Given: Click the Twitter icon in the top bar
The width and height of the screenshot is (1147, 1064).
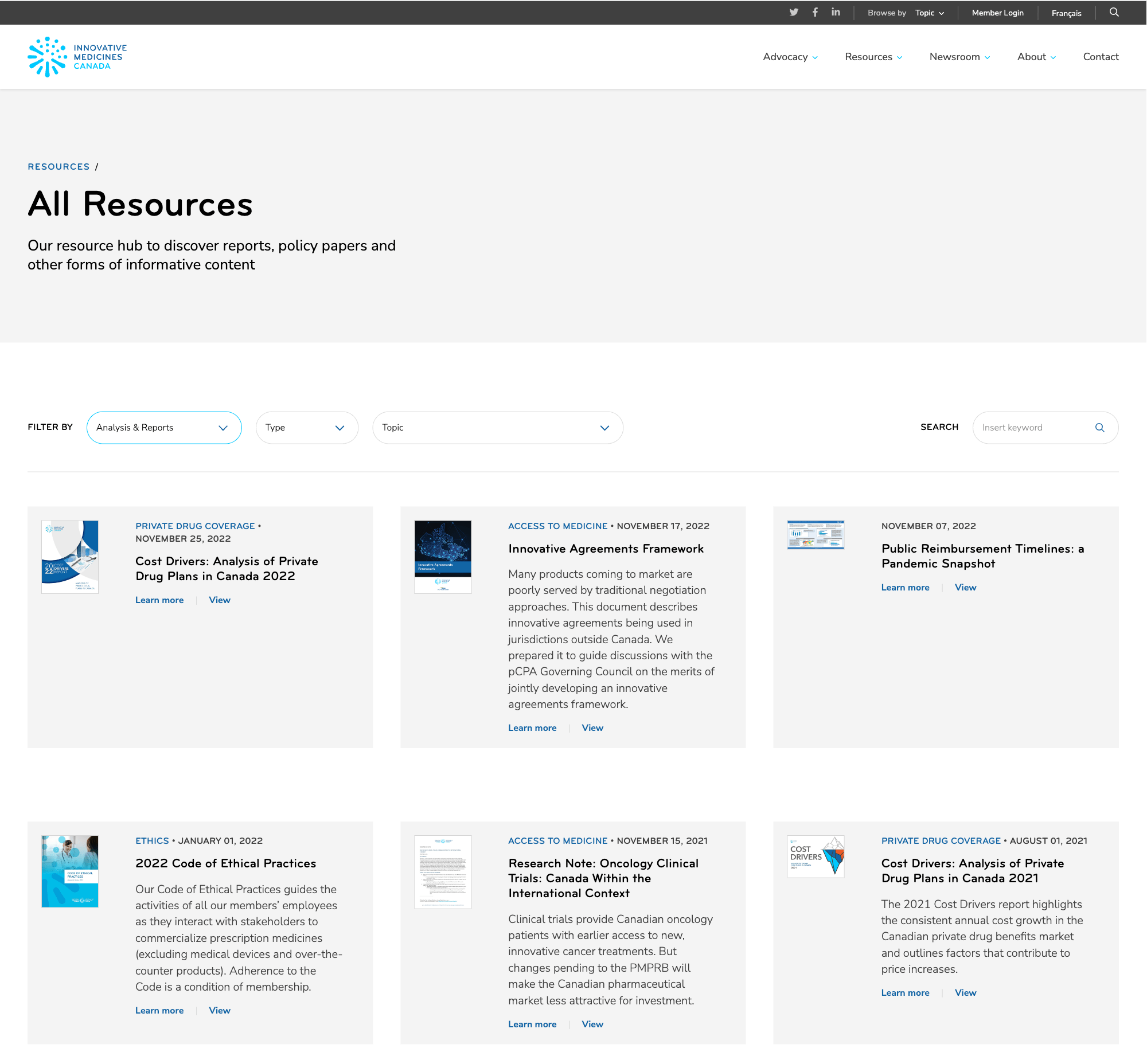Looking at the screenshot, I should coord(794,12).
